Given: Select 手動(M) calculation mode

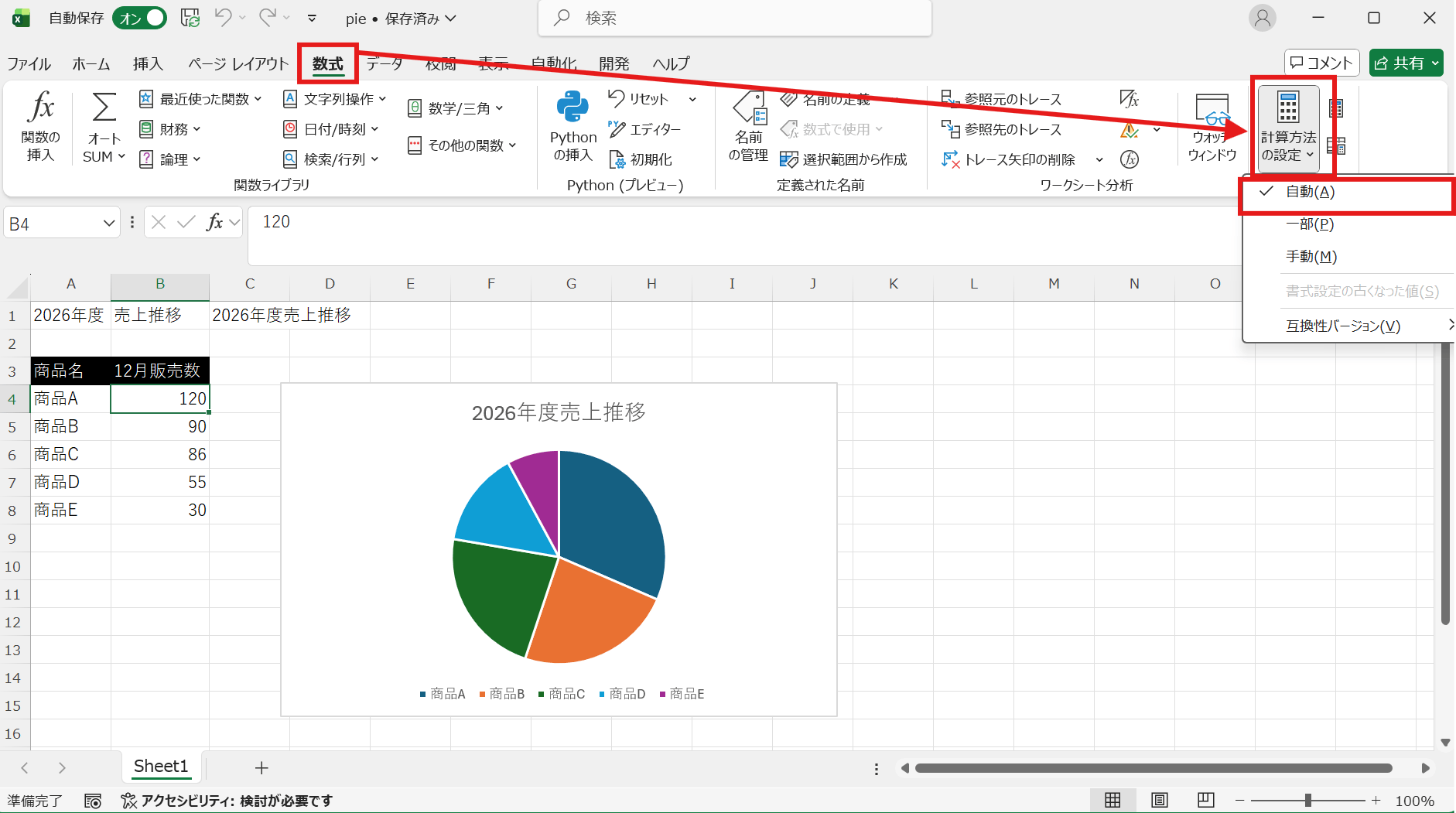Looking at the screenshot, I should tap(1311, 256).
